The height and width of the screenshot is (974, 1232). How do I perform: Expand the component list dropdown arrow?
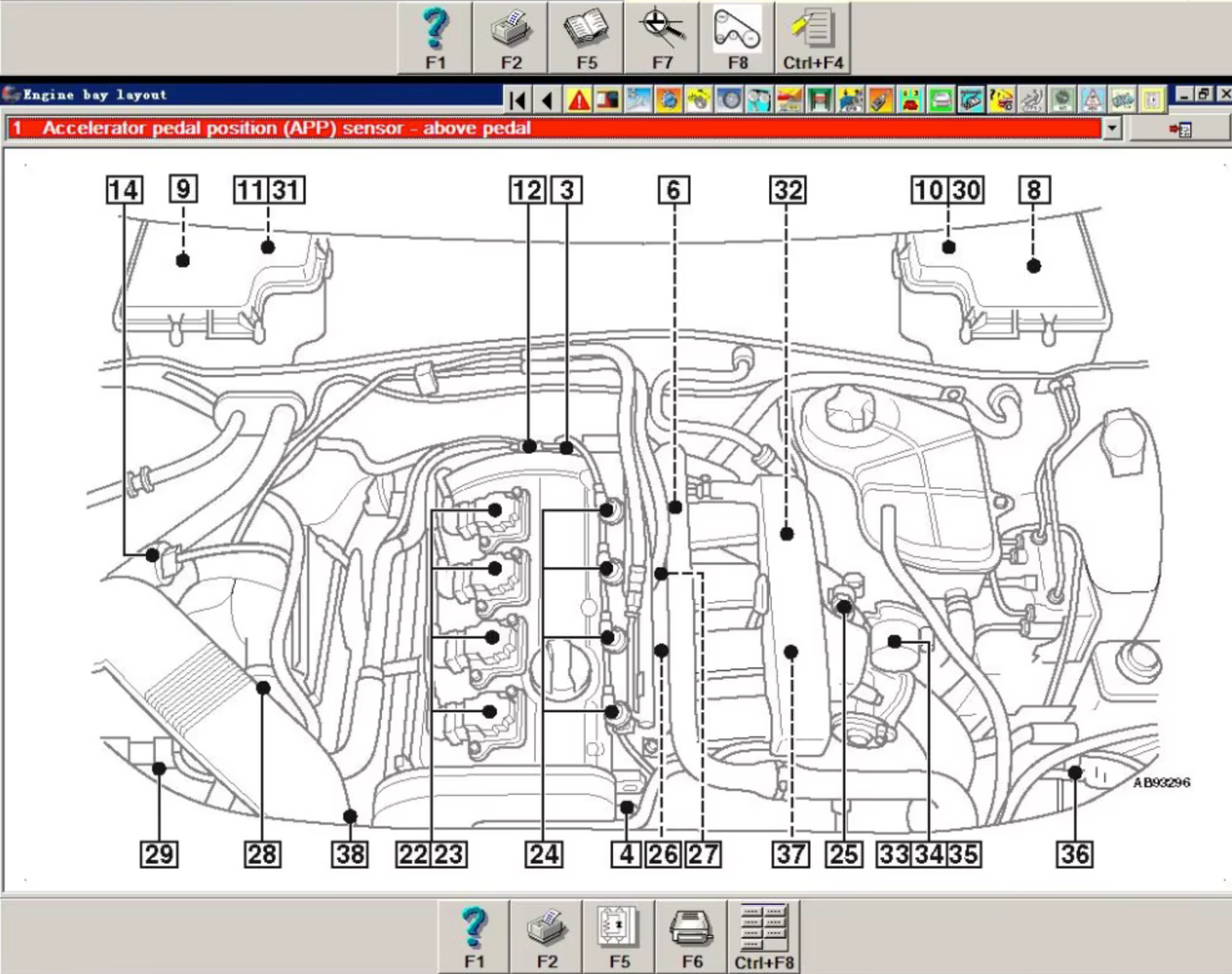tap(1112, 128)
